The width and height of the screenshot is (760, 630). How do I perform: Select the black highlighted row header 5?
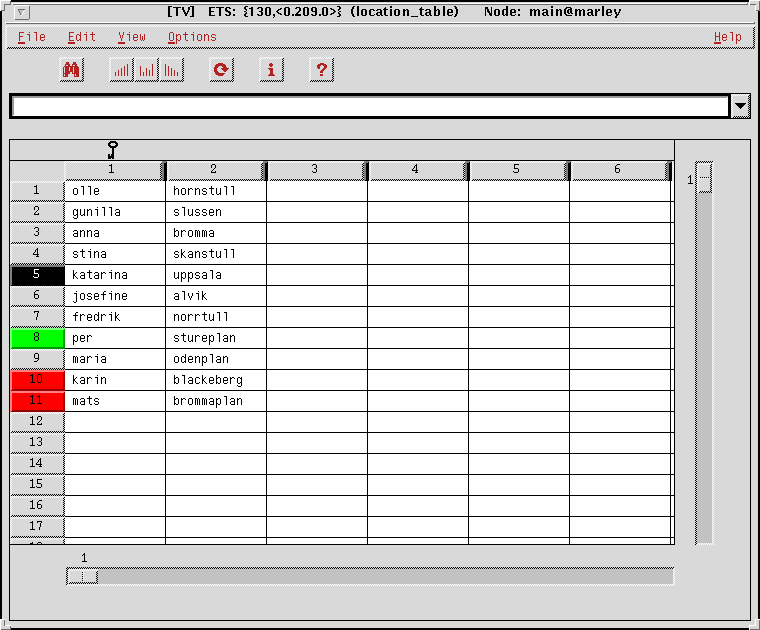(37, 275)
